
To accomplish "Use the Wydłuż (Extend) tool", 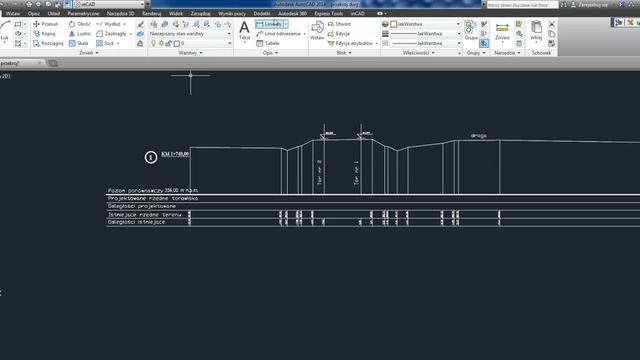I will click(109, 24).
